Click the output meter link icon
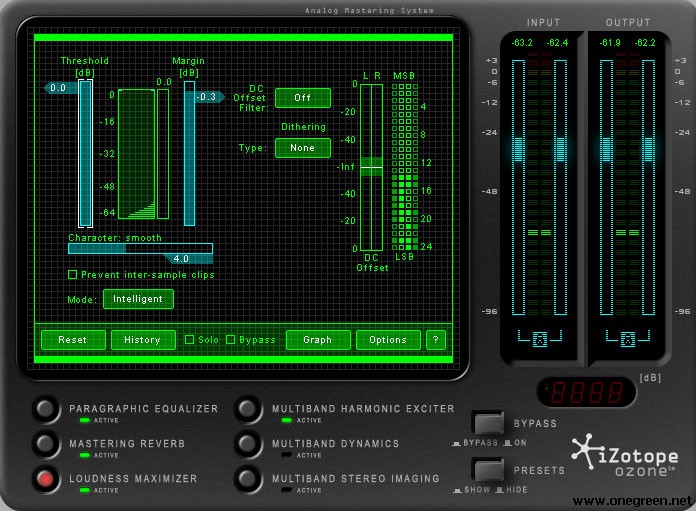 (627, 338)
